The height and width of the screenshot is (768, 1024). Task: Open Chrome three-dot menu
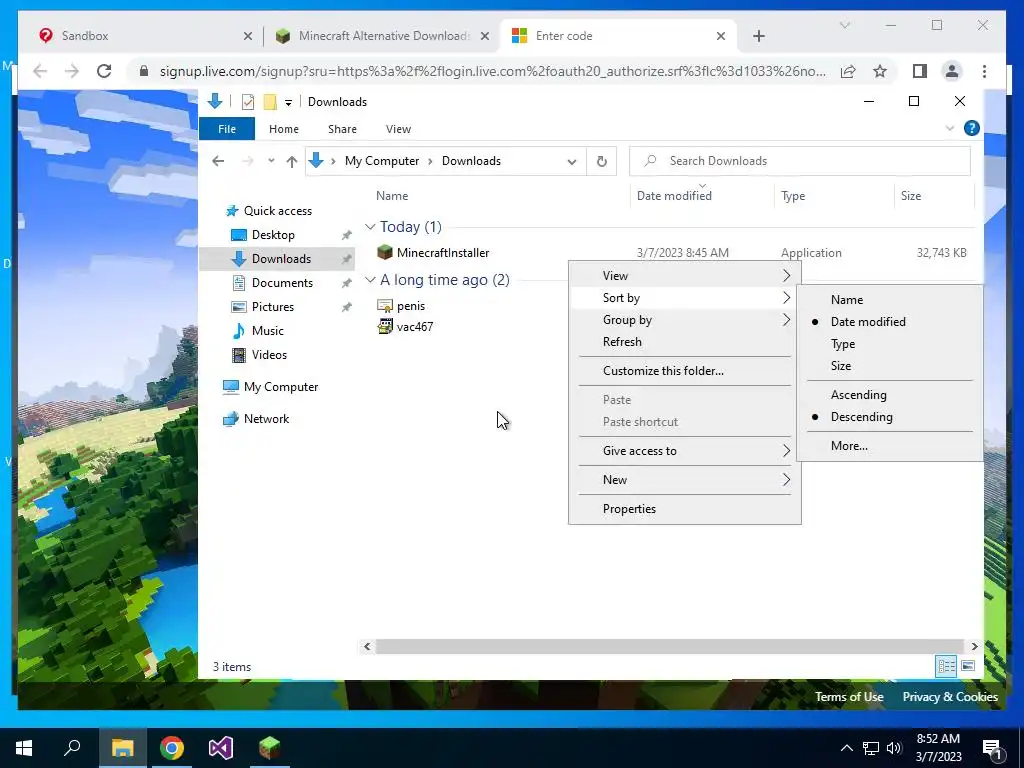(984, 71)
